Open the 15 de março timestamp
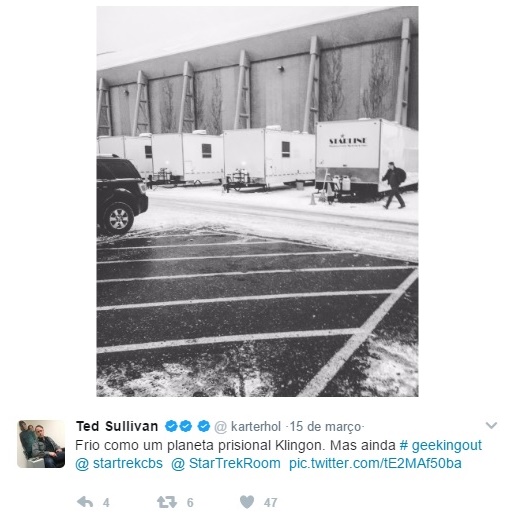This screenshot has width=514, height=519. (325, 427)
